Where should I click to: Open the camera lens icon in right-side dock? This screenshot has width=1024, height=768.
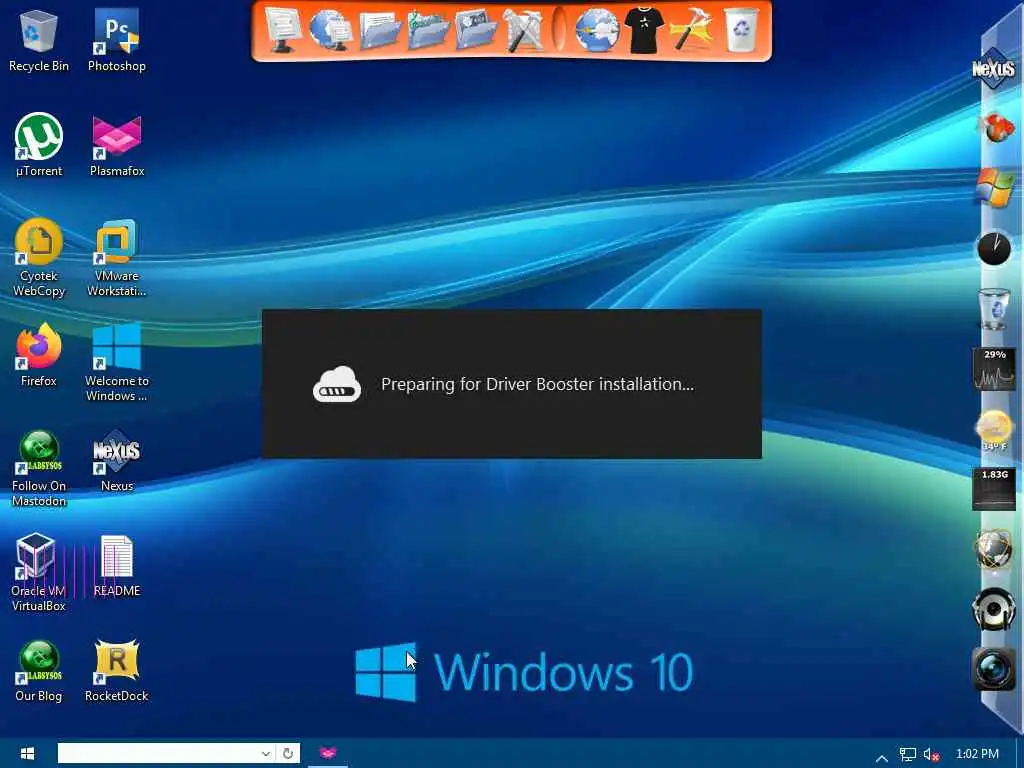(x=994, y=669)
